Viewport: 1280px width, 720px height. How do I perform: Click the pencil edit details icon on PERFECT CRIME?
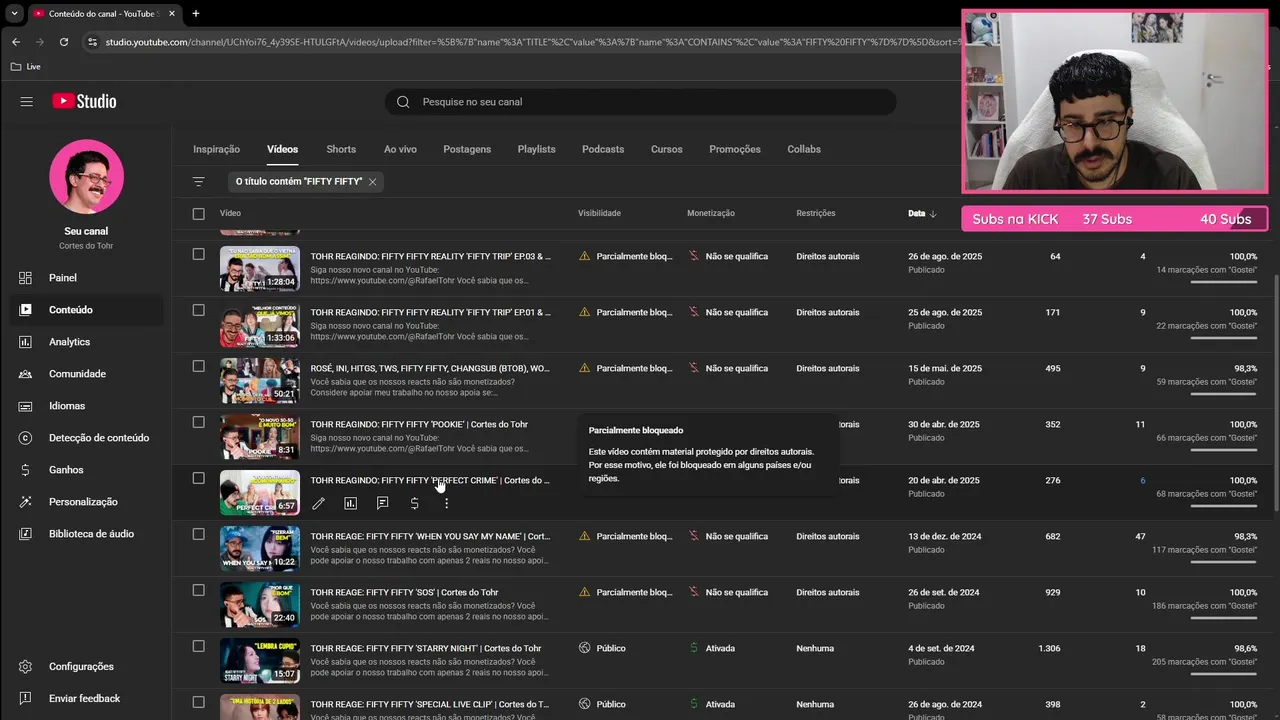[x=318, y=504]
